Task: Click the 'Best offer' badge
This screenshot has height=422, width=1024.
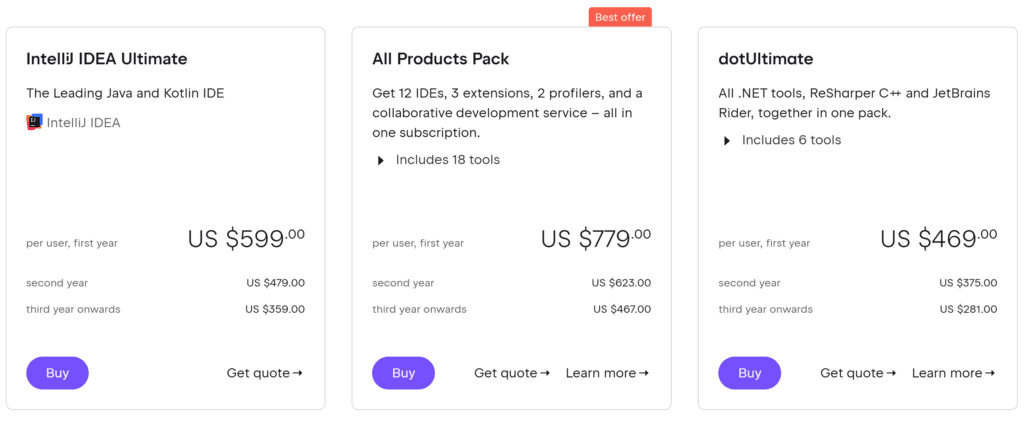Action: (x=620, y=17)
